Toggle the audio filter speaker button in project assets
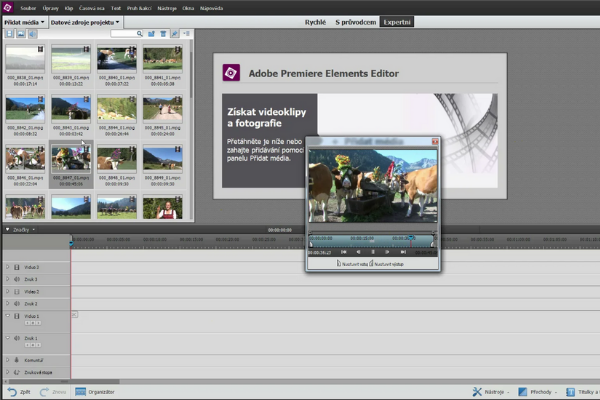Viewport: 600px width, 400px height. pos(33,34)
